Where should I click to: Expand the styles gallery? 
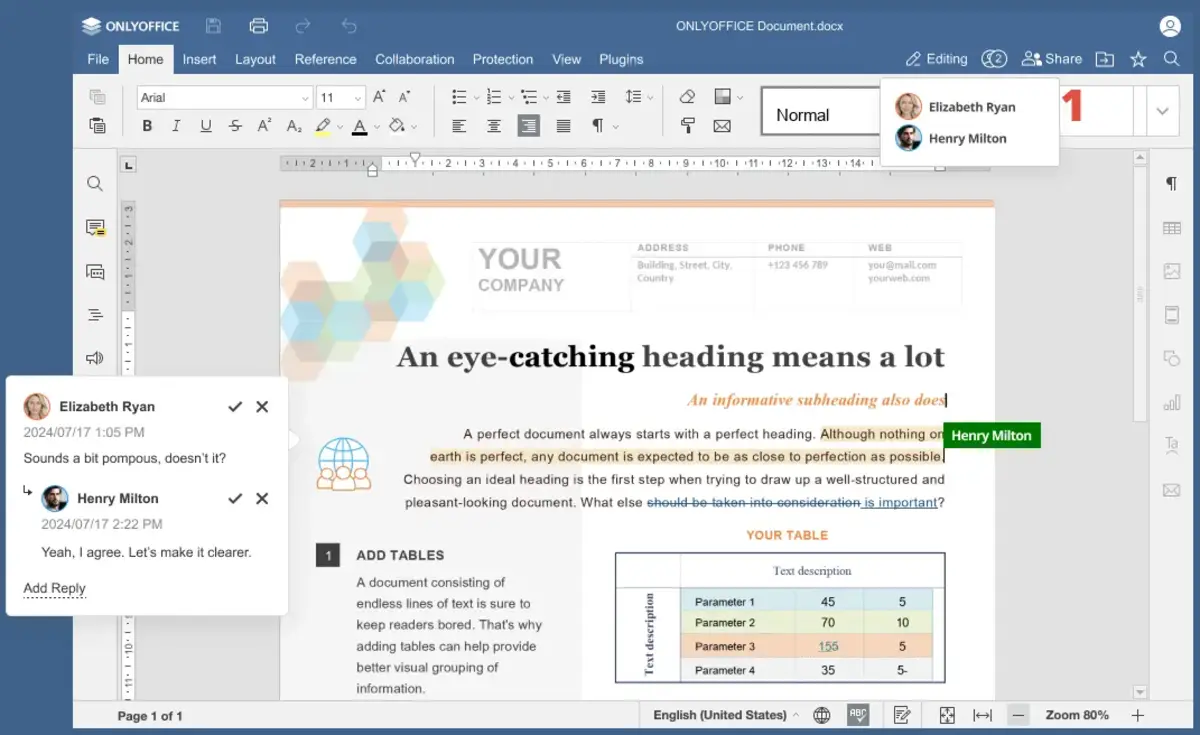coord(1162,111)
